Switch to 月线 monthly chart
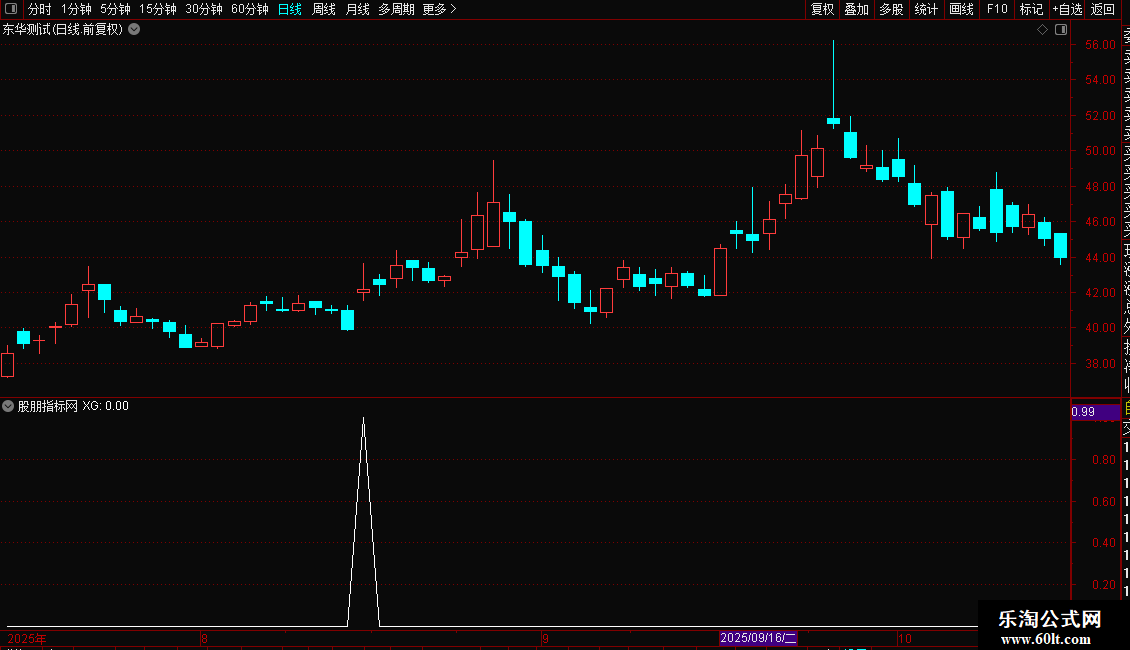The image size is (1130, 650). click(x=357, y=9)
